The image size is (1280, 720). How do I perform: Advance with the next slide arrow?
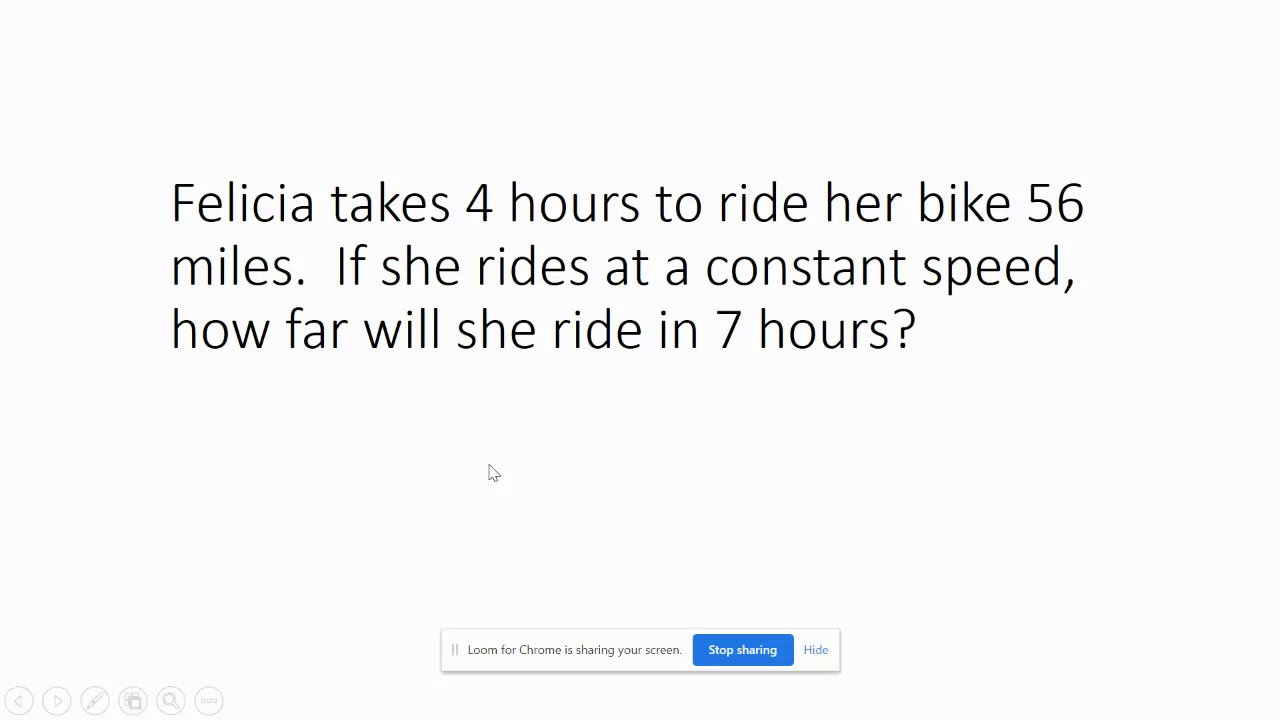(x=57, y=701)
